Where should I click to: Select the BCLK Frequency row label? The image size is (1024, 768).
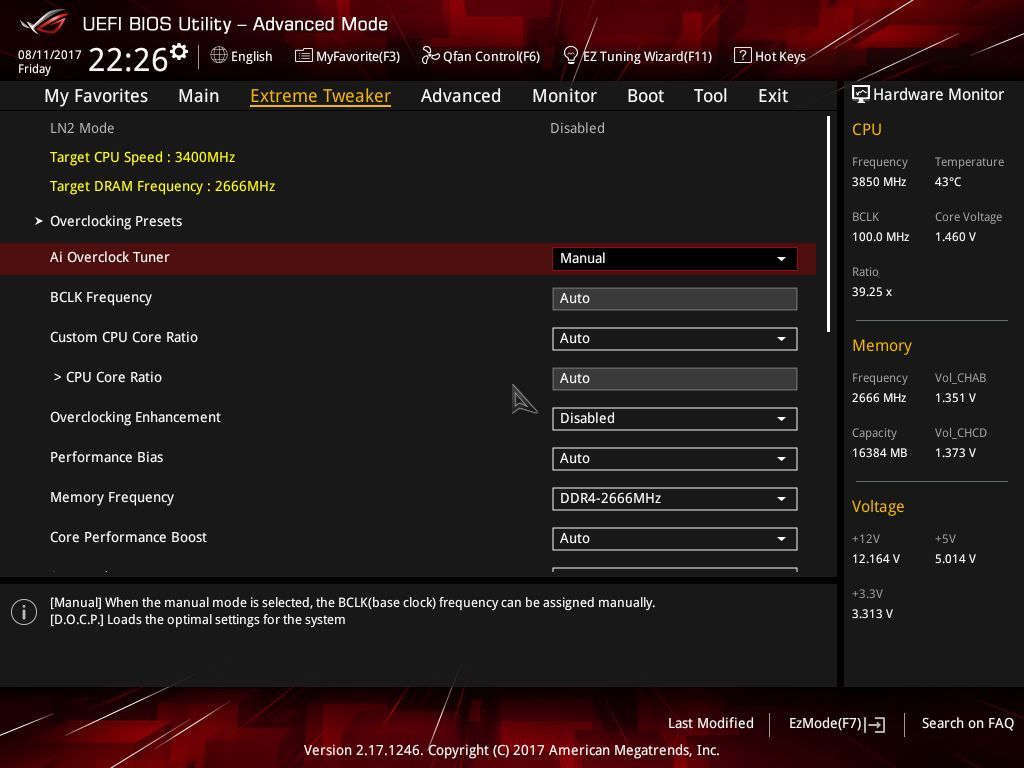tap(101, 297)
